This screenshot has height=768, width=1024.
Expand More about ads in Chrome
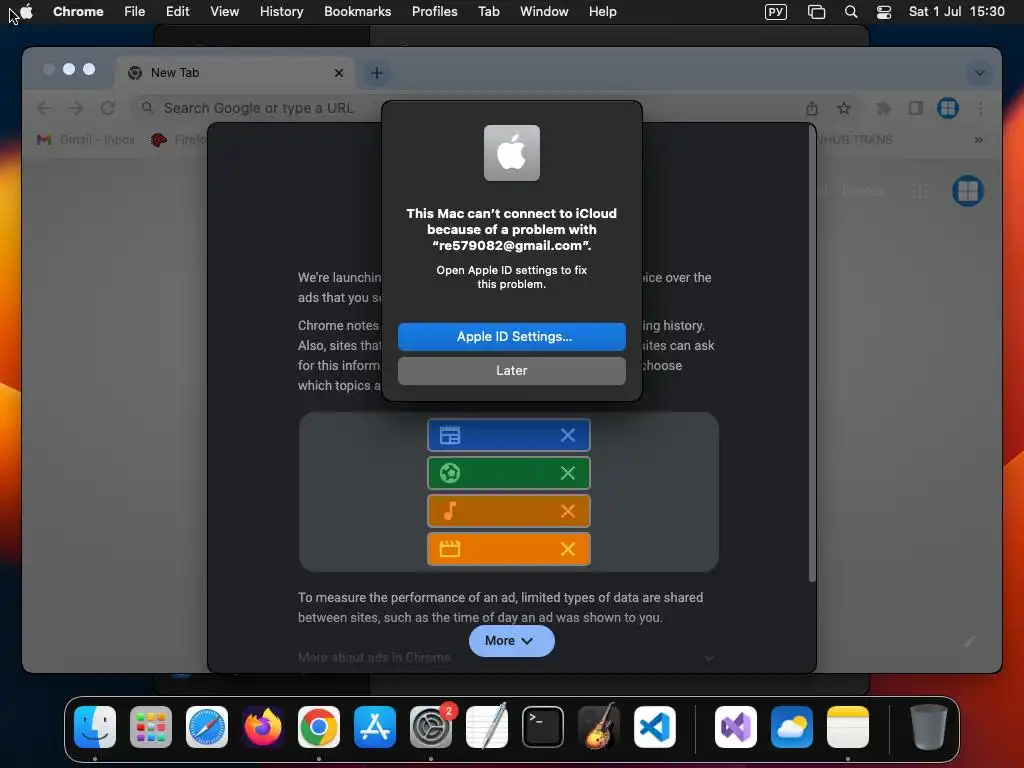coord(505,657)
